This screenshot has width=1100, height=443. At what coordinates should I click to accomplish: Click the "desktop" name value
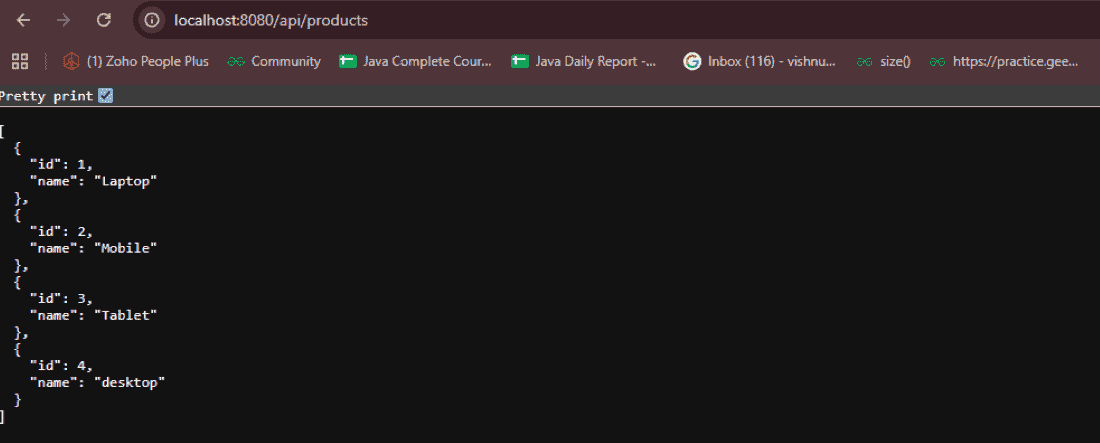point(130,383)
